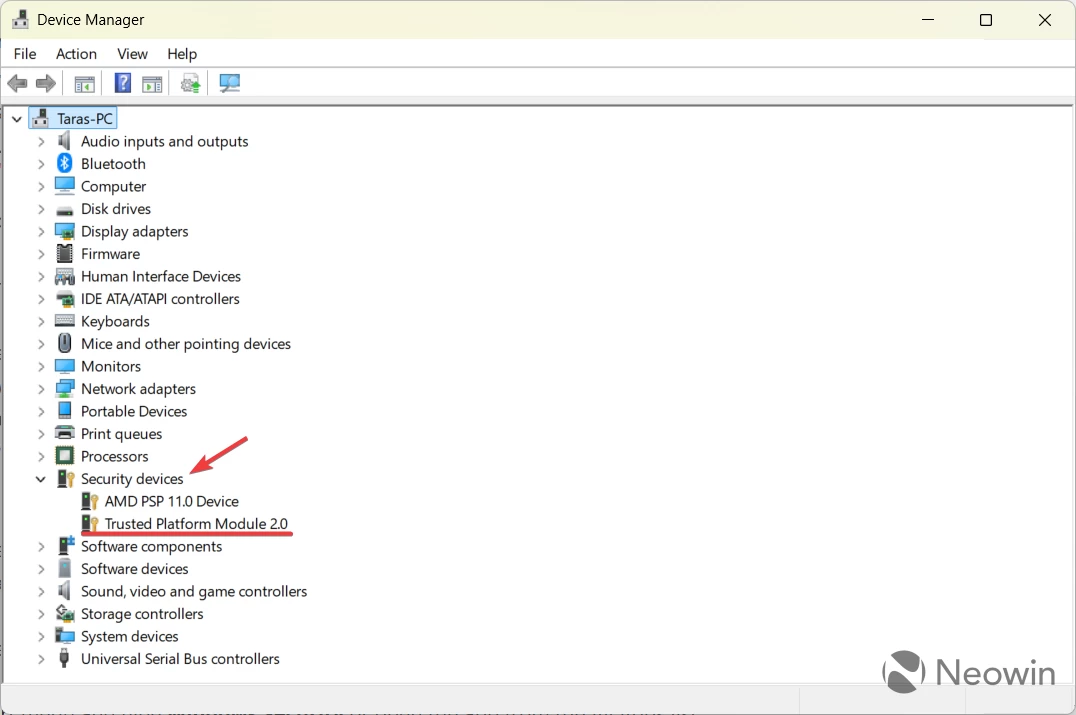Screen dimensions: 1076x715
Task: Click the Bluetooth device icon
Action: click(64, 163)
